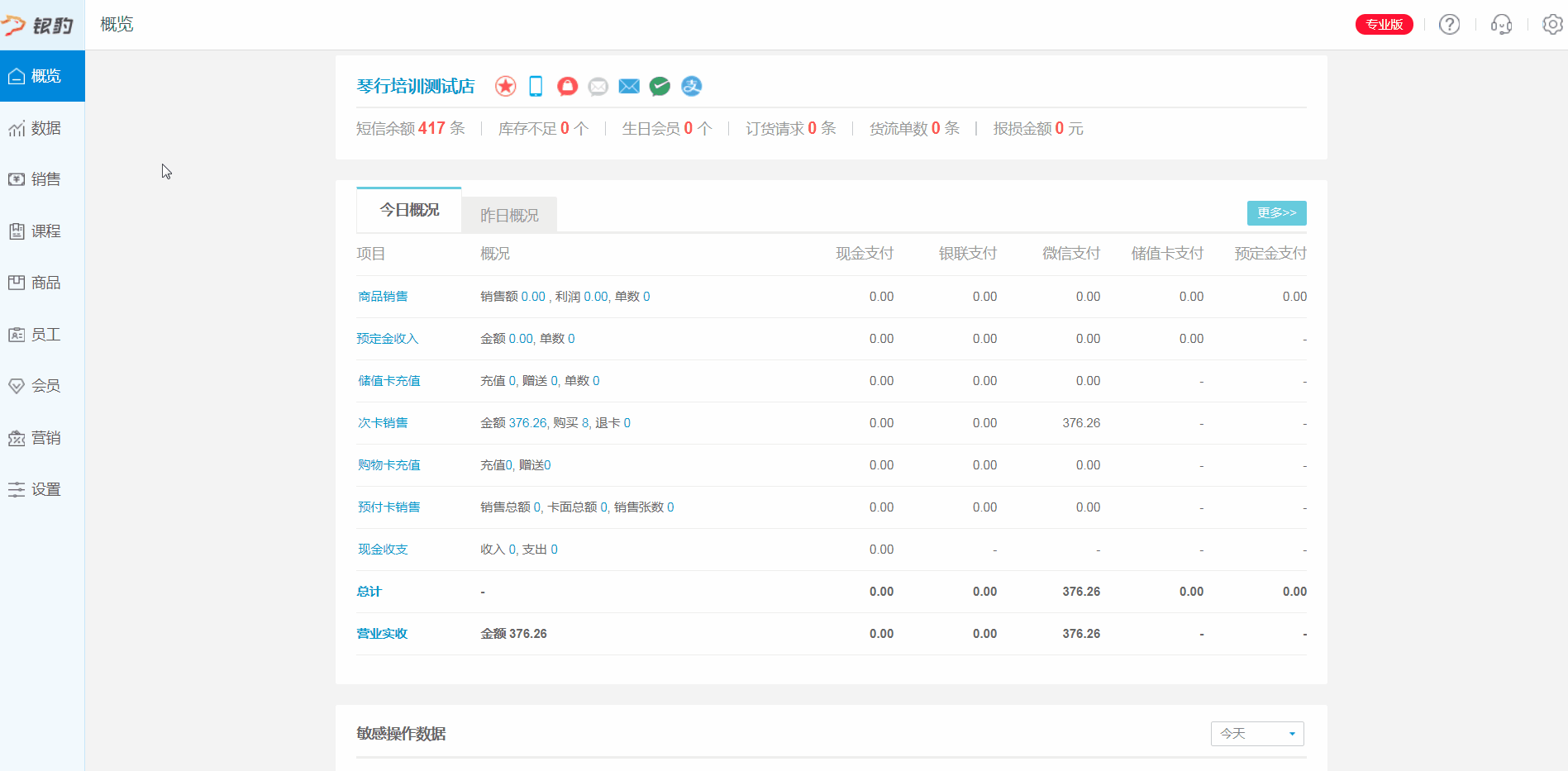The image size is (1568, 771).
Task: Click the 更多>> button
Action: coord(1276,213)
